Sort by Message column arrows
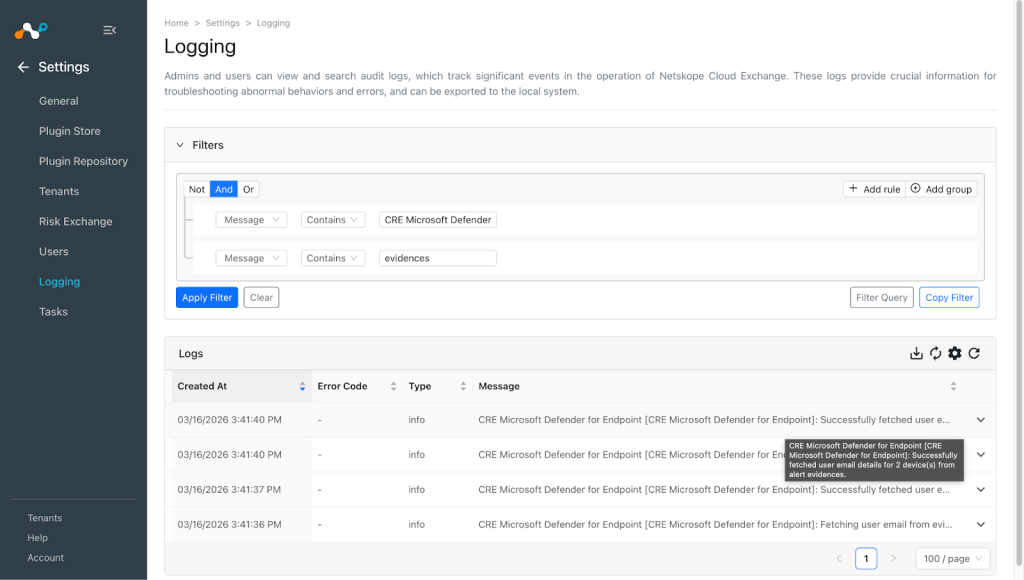The height and width of the screenshot is (580, 1024). click(953, 387)
